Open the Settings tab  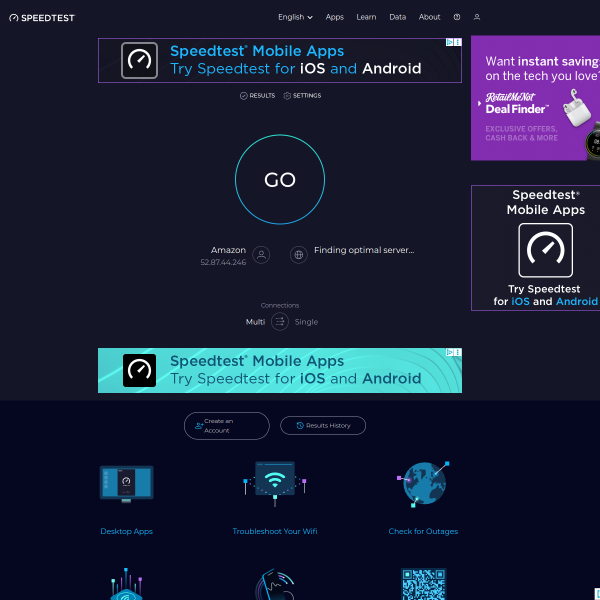click(302, 96)
